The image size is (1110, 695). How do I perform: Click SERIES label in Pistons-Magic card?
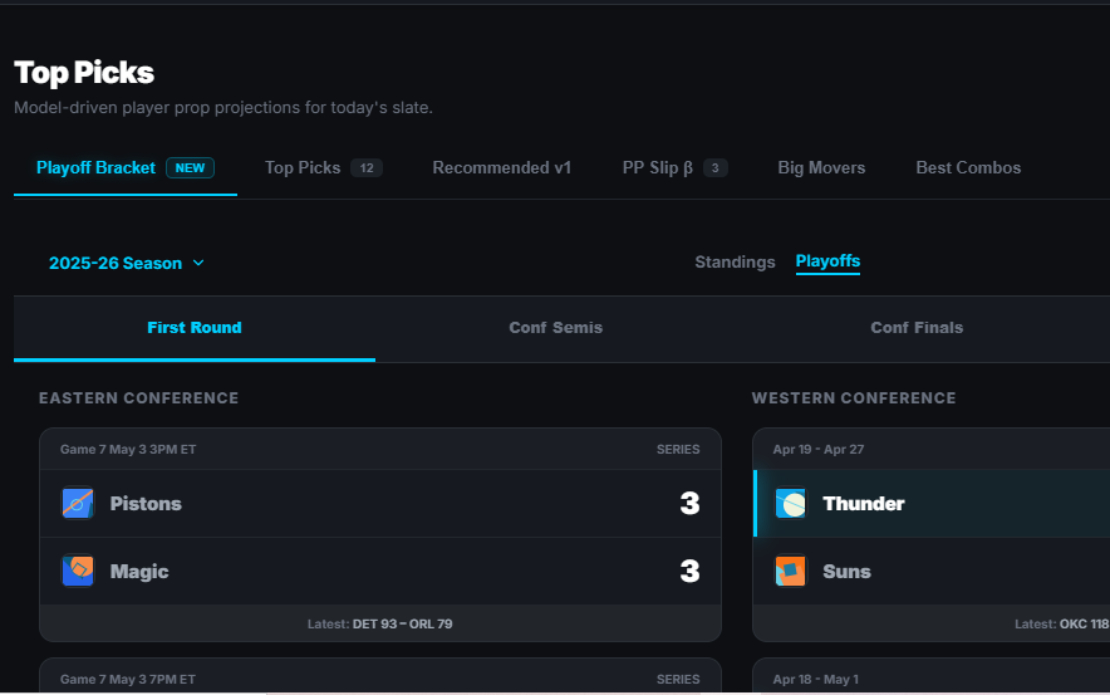pyautogui.click(x=678, y=449)
